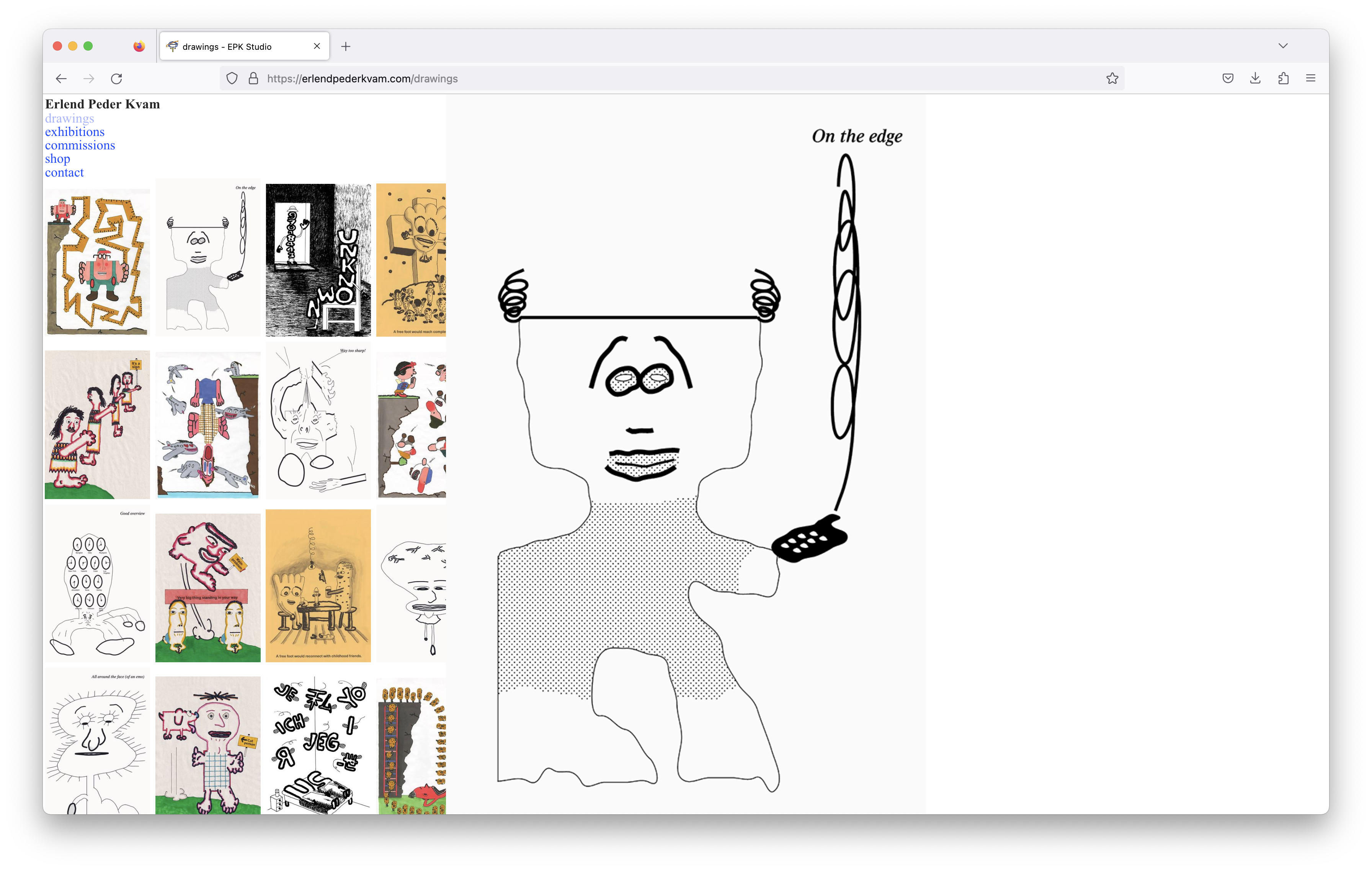
Task: Open the Extensions menu
Action: click(1283, 79)
